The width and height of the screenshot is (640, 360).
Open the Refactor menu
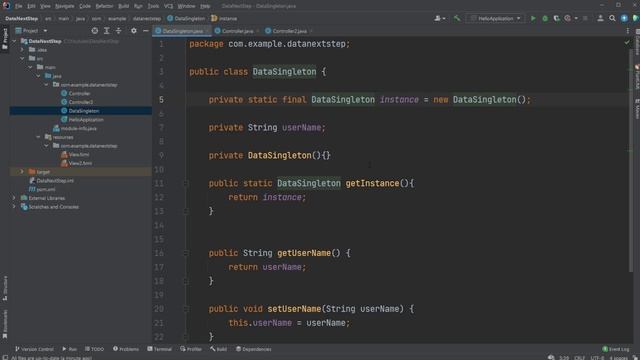104,6
